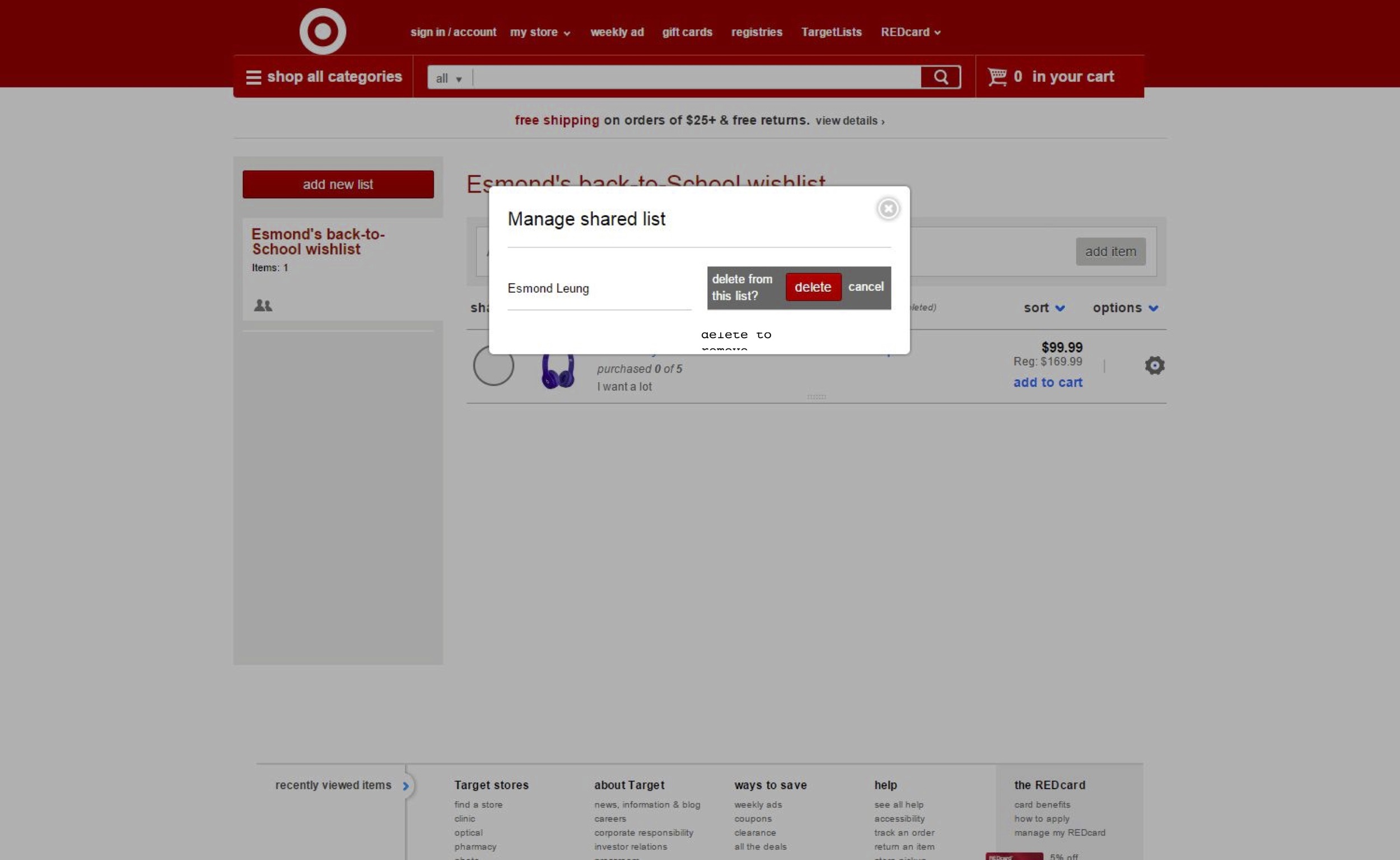
Task: Open the options dropdown
Action: [1125, 308]
